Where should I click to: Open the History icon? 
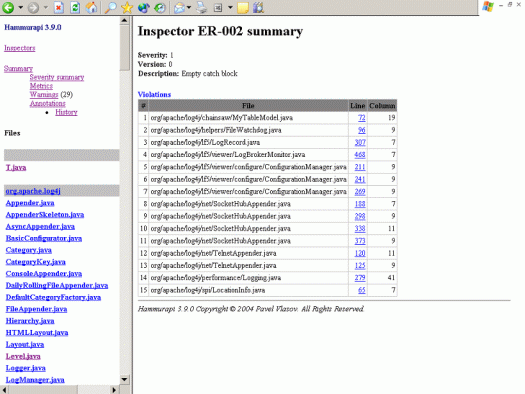click(x=160, y=7)
